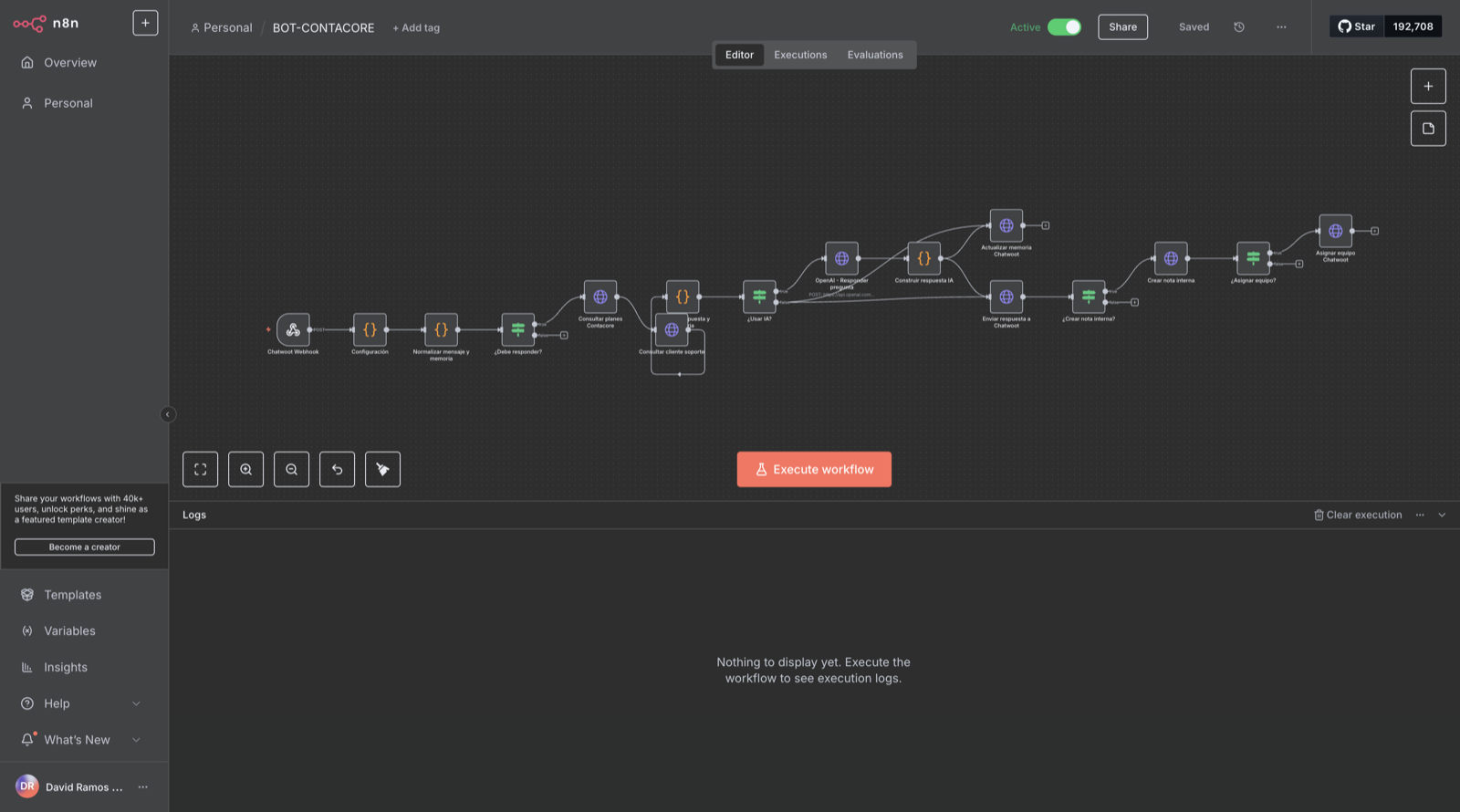Add node after Actualizar memoria Chatwoot output
The height and width of the screenshot is (812, 1460).
click(1046, 225)
